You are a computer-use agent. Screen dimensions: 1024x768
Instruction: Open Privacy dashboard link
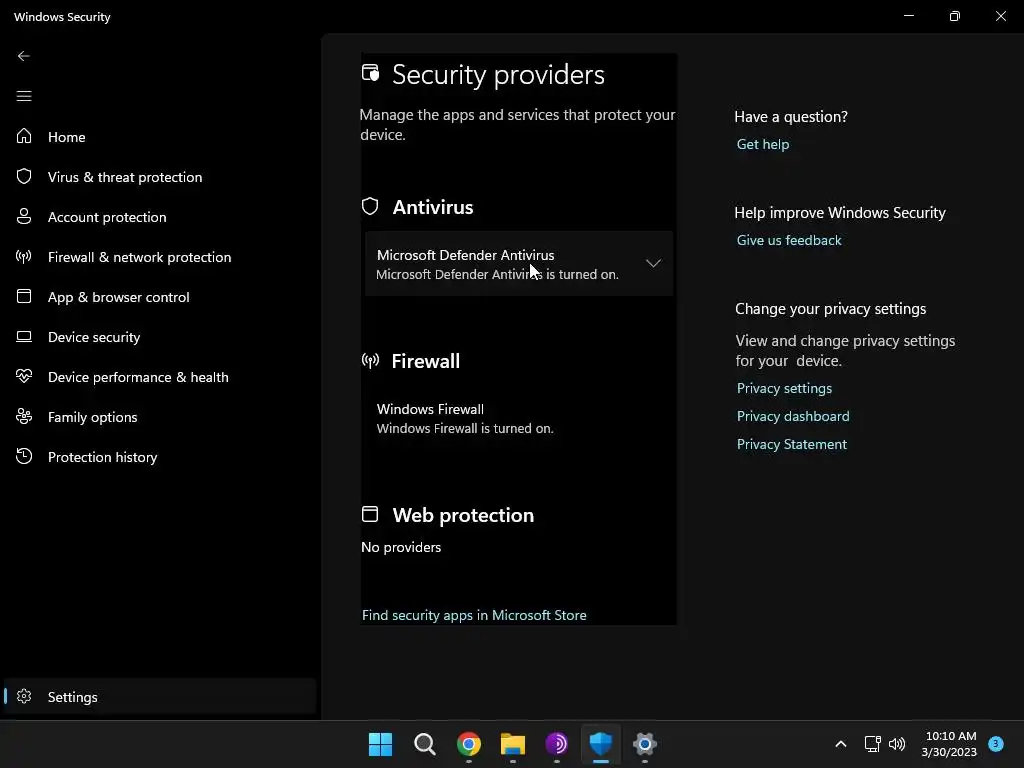793,417
